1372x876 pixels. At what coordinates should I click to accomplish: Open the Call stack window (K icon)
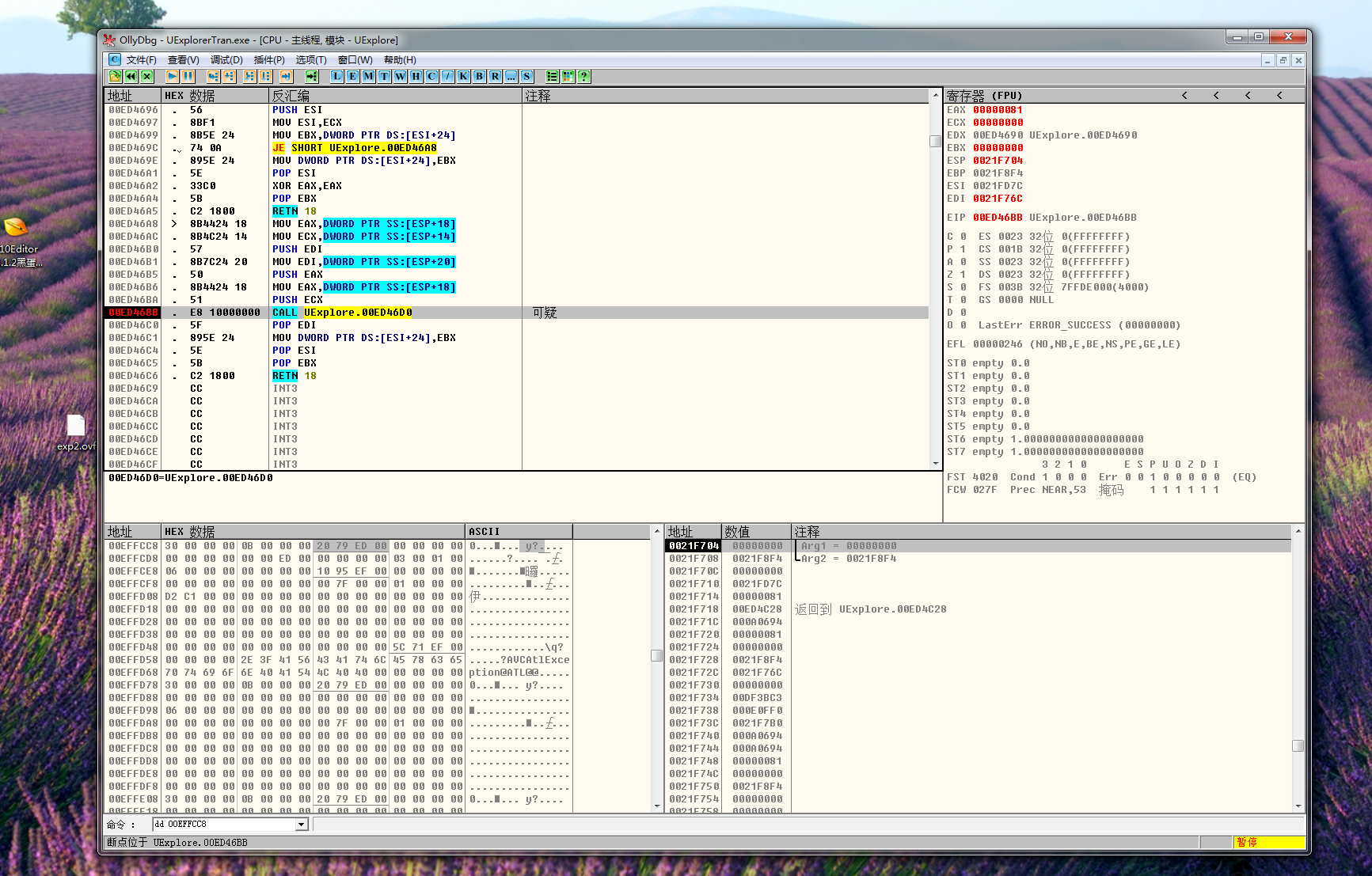pyautogui.click(x=464, y=77)
